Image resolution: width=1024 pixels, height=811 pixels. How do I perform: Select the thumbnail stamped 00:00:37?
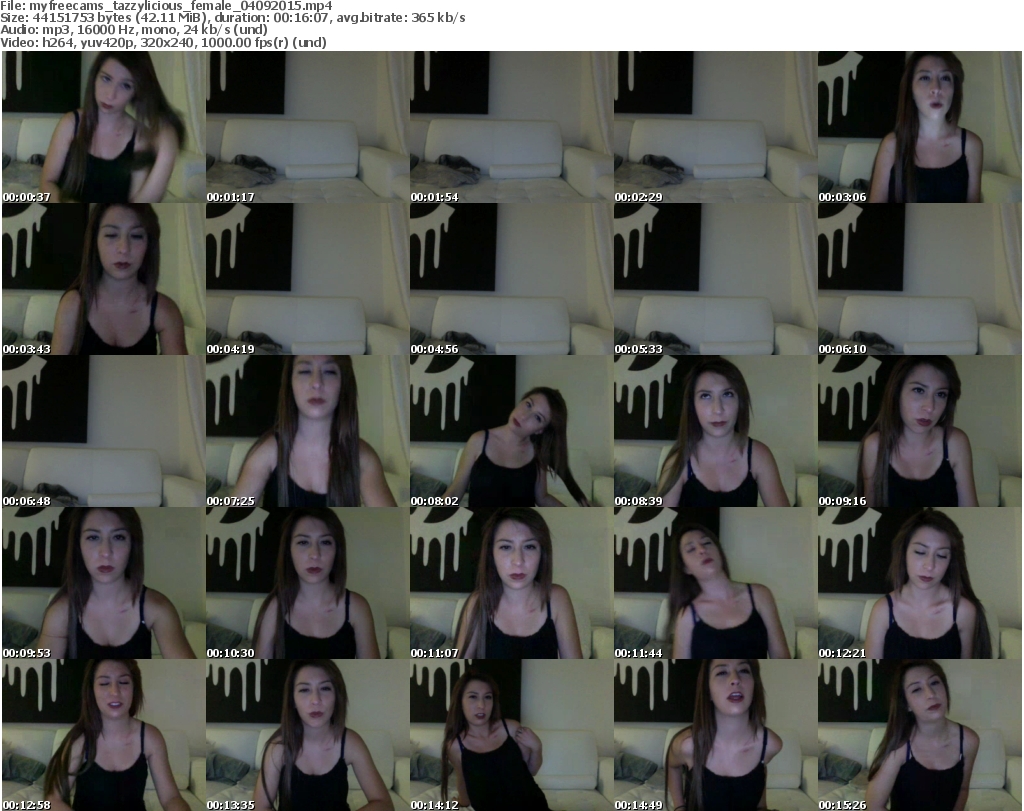(103, 127)
